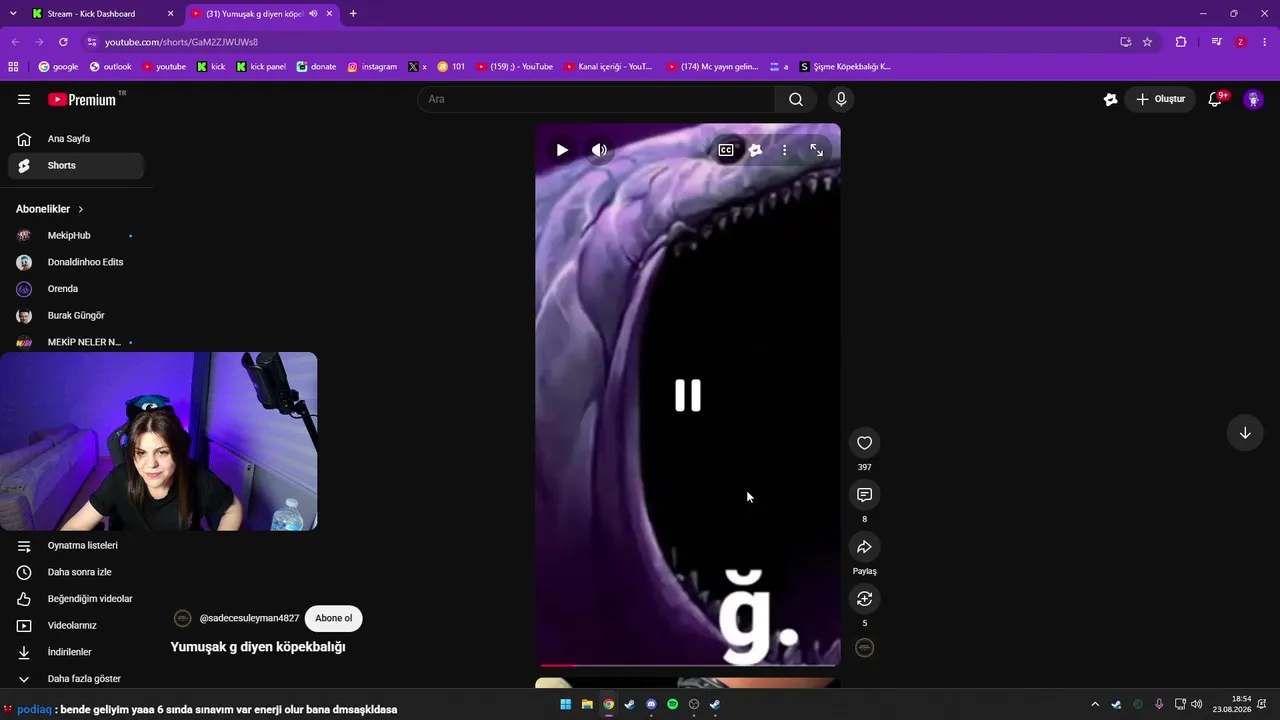Open the short's three-dot more menu
Screen dimensions: 1280x720
pos(785,150)
